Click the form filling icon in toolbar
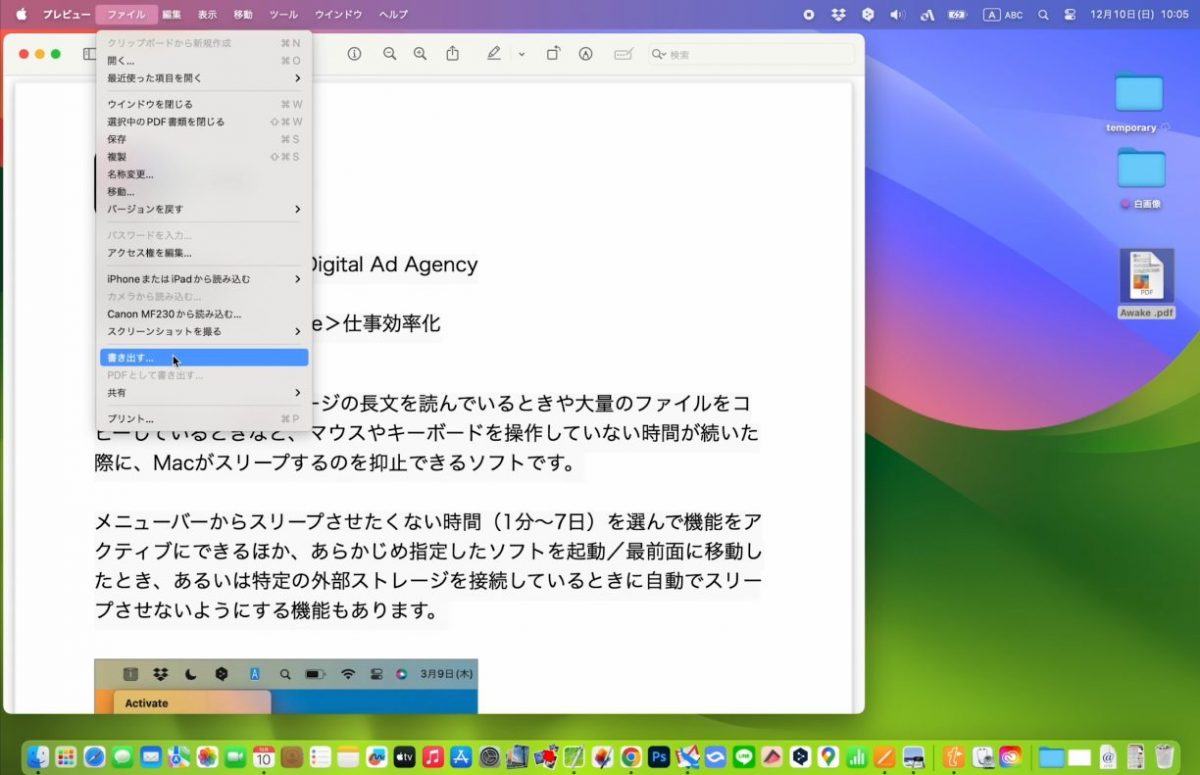Viewport: 1200px width, 775px height. click(623, 54)
